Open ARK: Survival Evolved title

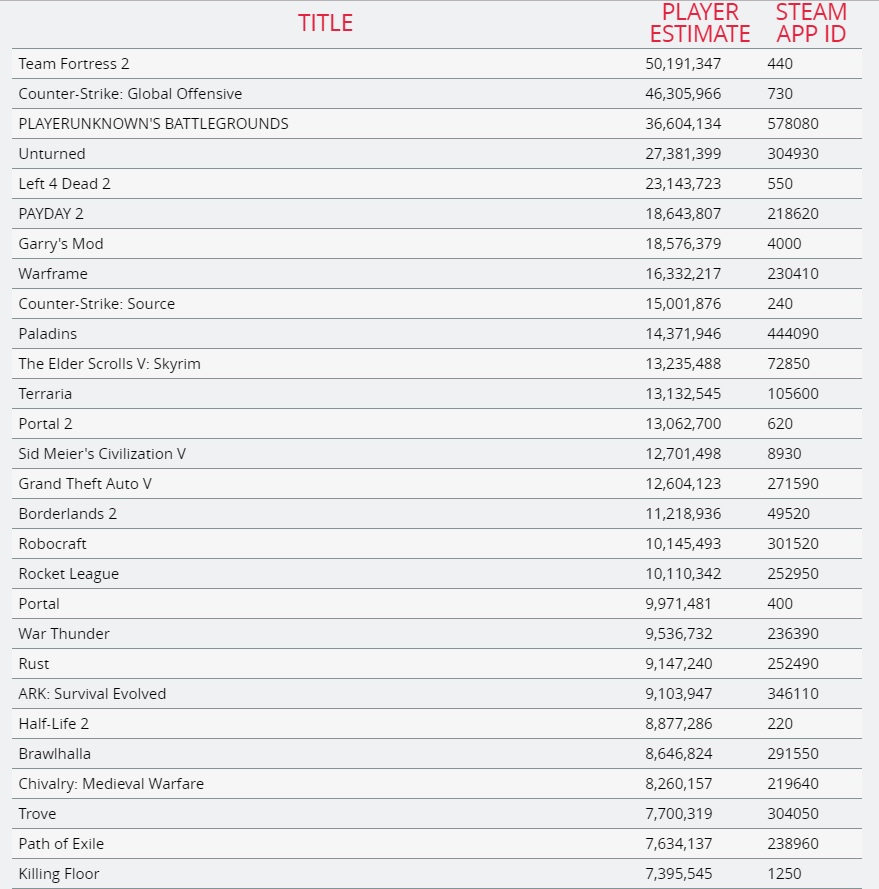point(92,694)
